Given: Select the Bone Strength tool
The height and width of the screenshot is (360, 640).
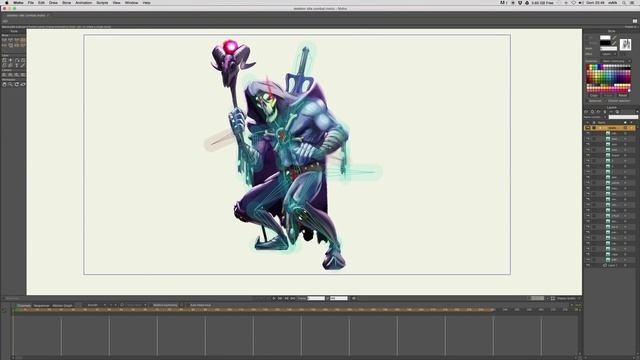Looking at the screenshot, I should coord(4,45).
